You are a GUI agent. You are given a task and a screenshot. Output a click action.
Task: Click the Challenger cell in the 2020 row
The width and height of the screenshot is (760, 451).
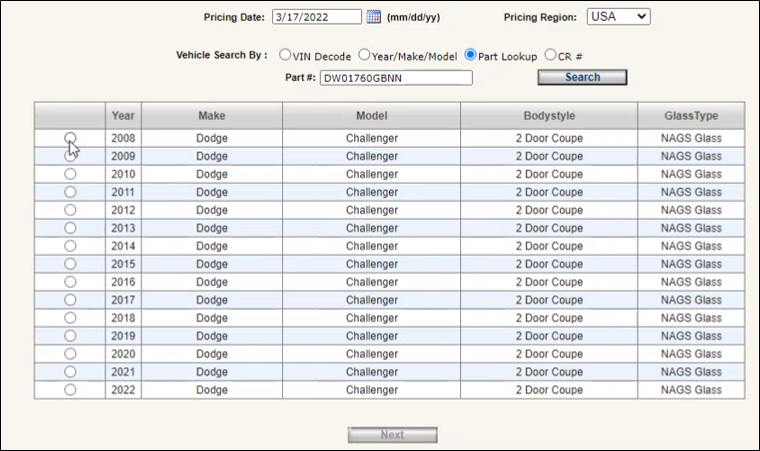pyautogui.click(x=372, y=354)
